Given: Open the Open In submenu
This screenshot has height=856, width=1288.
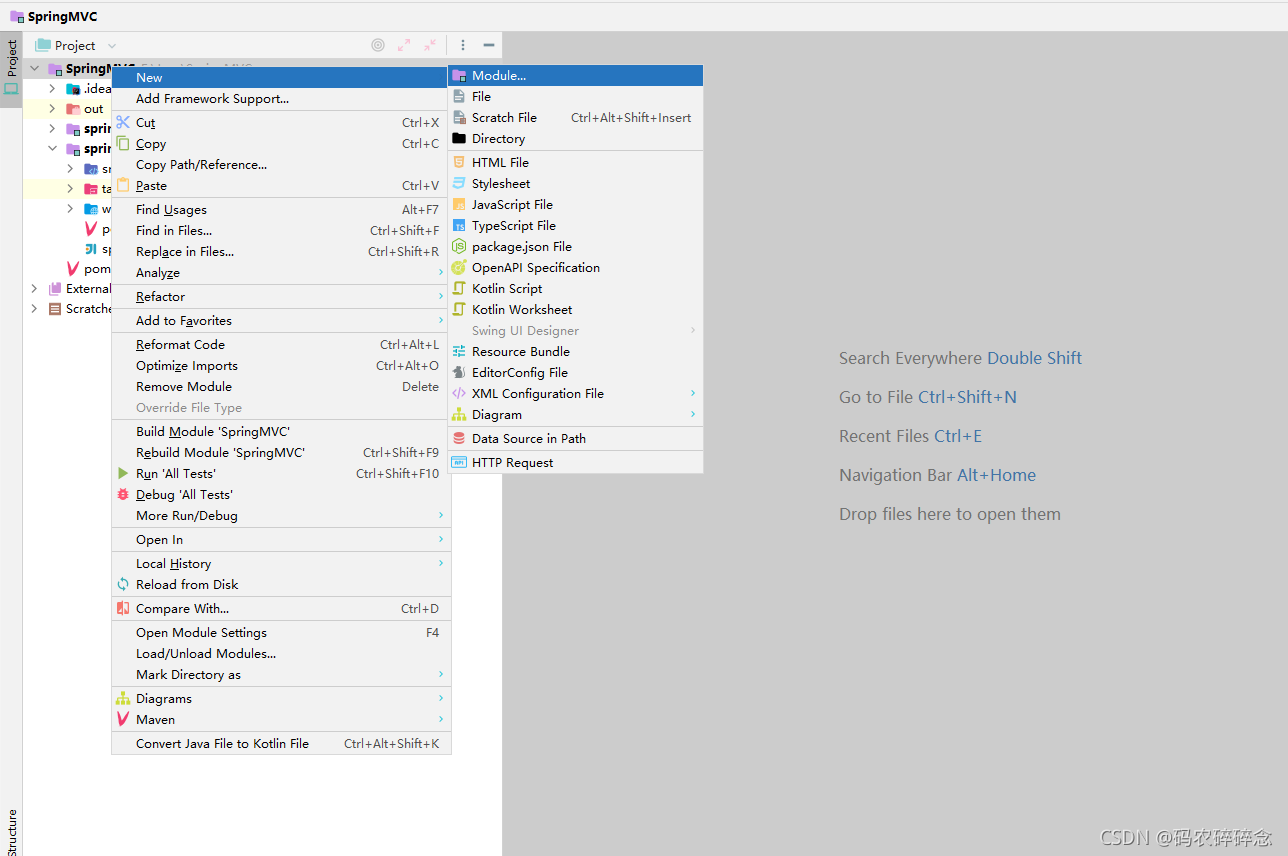Looking at the screenshot, I should 281,539.
